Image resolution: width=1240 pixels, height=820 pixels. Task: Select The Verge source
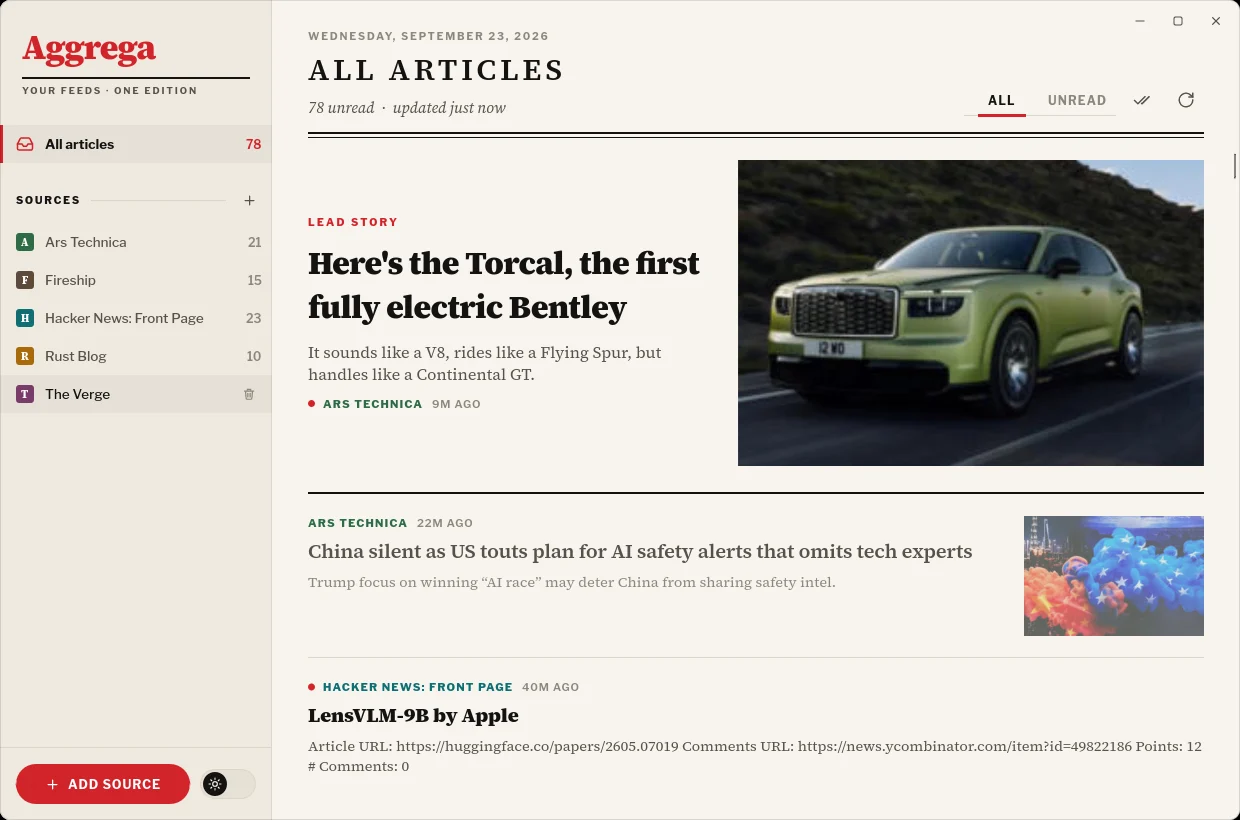click(136, 394)
